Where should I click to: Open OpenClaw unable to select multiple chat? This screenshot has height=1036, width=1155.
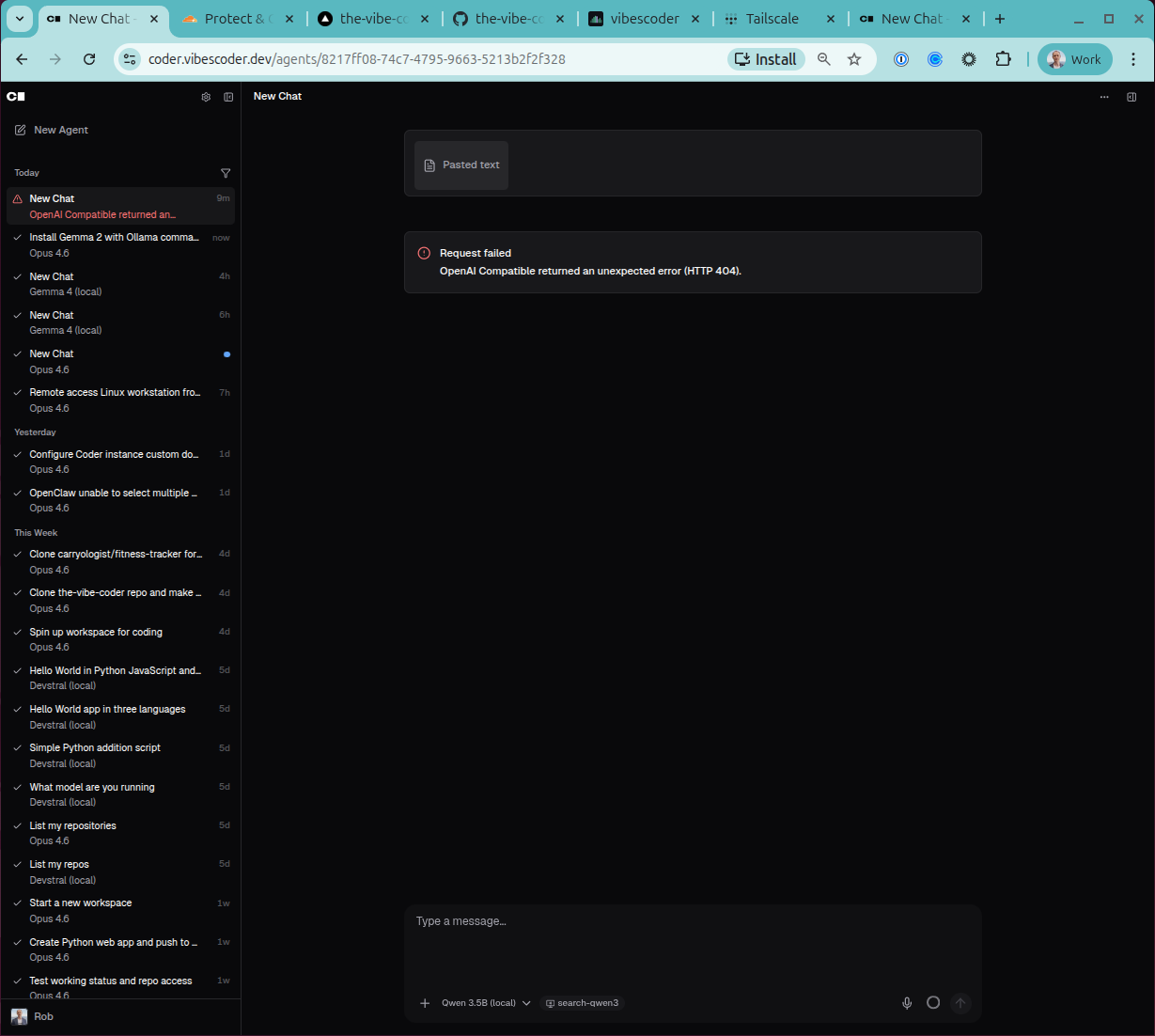click(120, 500)
